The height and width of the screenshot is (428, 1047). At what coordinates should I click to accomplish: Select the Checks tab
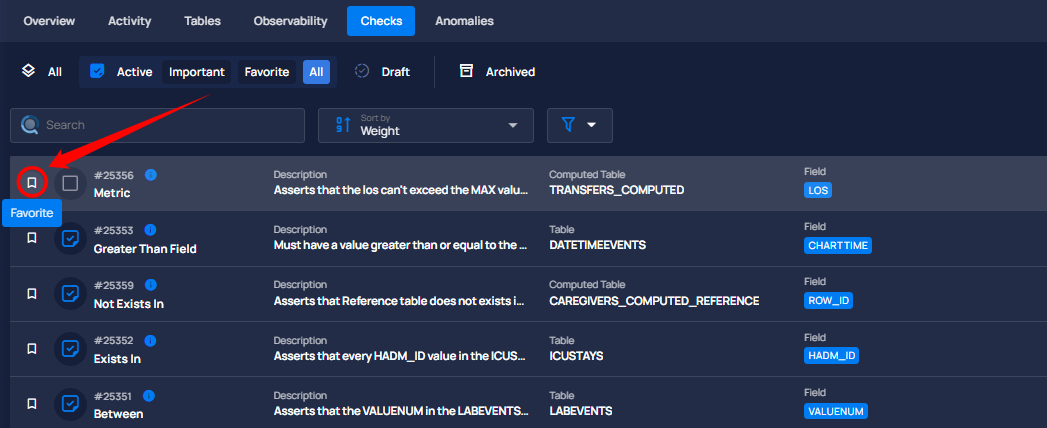point(381,21)
